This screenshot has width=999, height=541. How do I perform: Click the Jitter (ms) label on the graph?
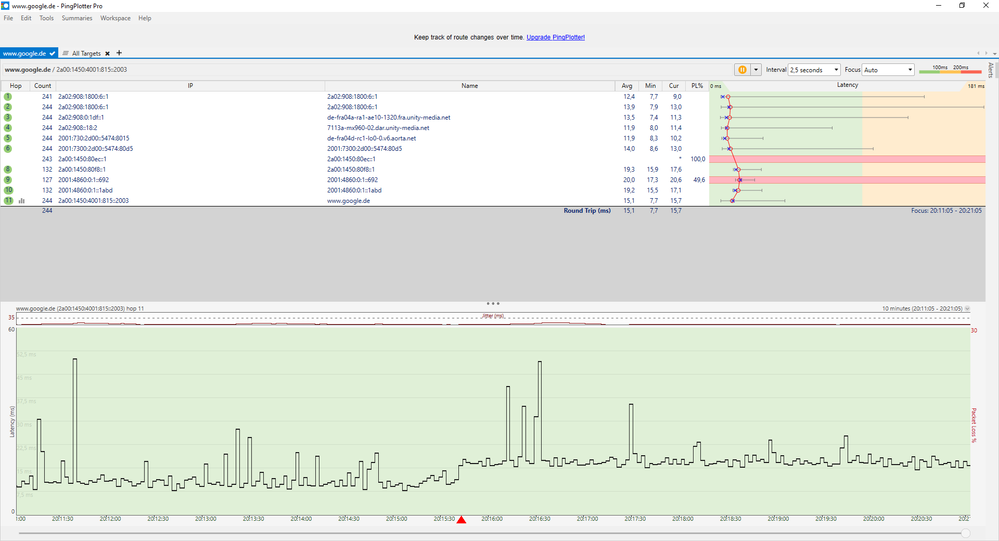coord(493,316)
